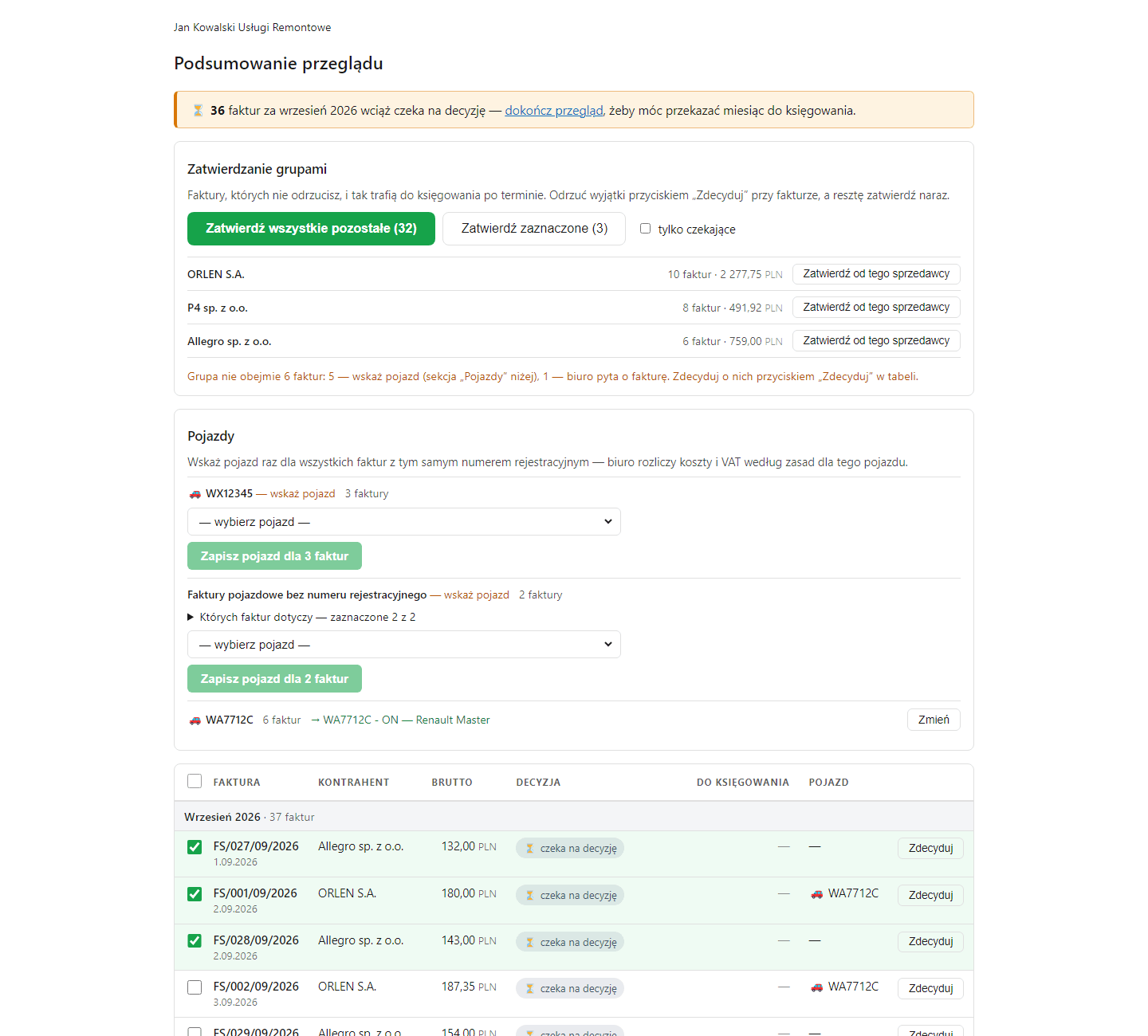
Task: Click 'WA7712C - ON — Renault Master' text
Action: click(x=407, y=720)
